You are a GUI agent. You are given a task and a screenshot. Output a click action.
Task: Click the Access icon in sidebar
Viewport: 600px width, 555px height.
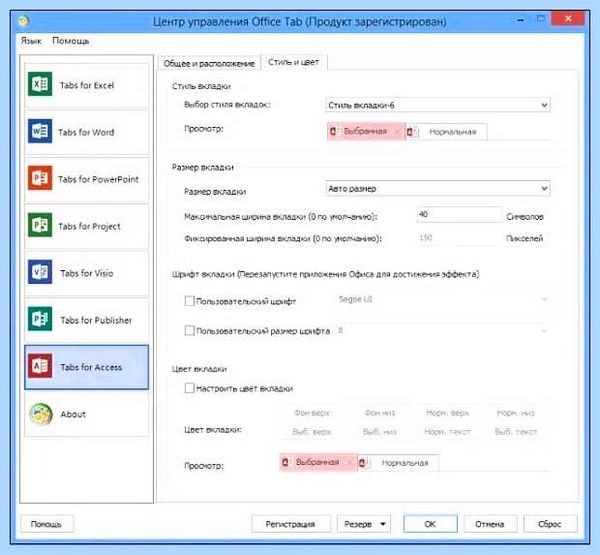pos(40,366)
